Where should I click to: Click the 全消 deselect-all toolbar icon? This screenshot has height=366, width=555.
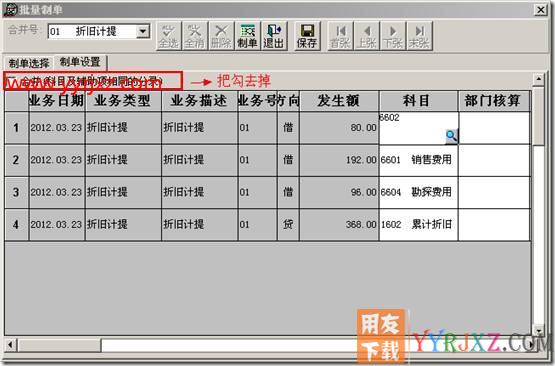(195, 36)
